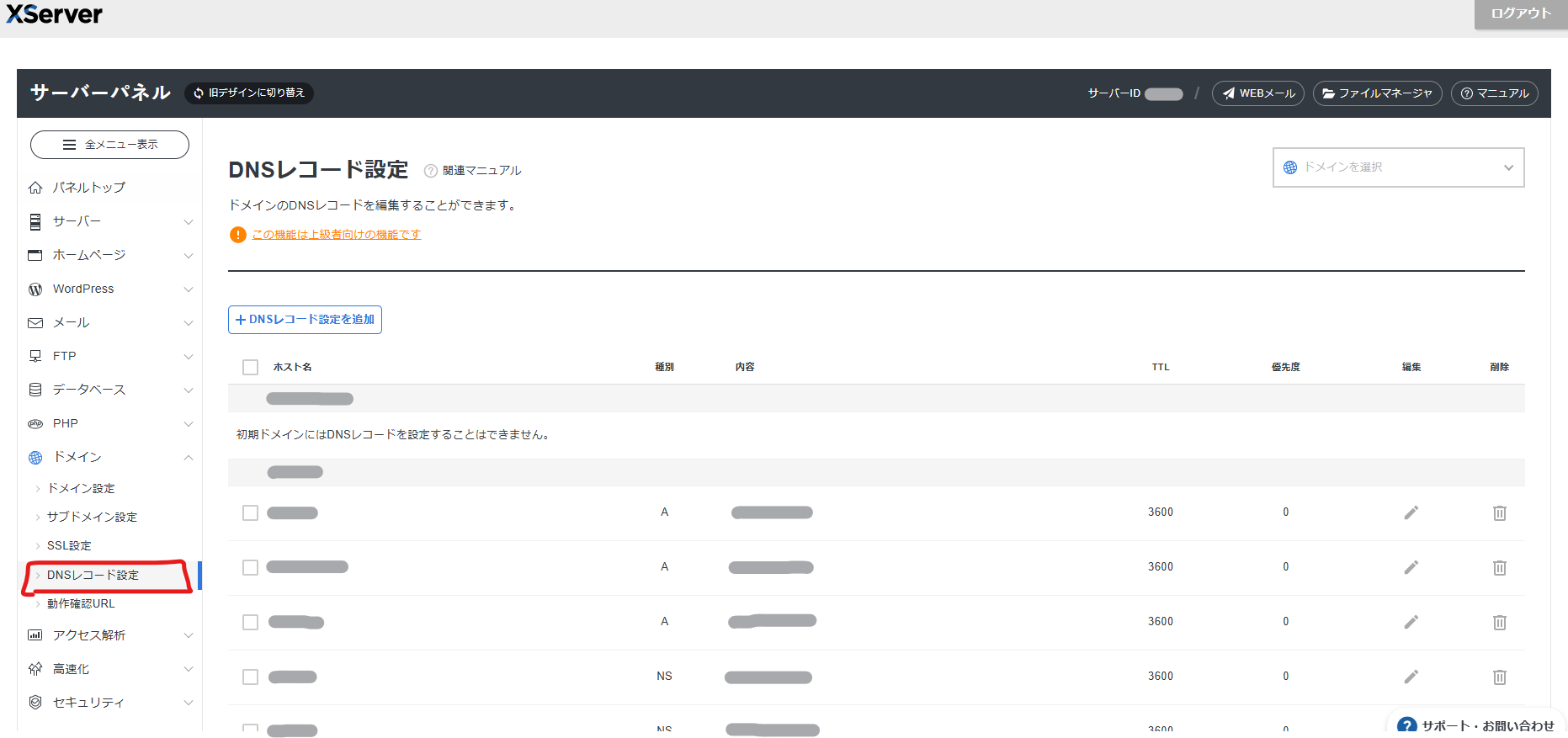Switch to old design with 旧デザインに切り替え

(x=249, y=93)
